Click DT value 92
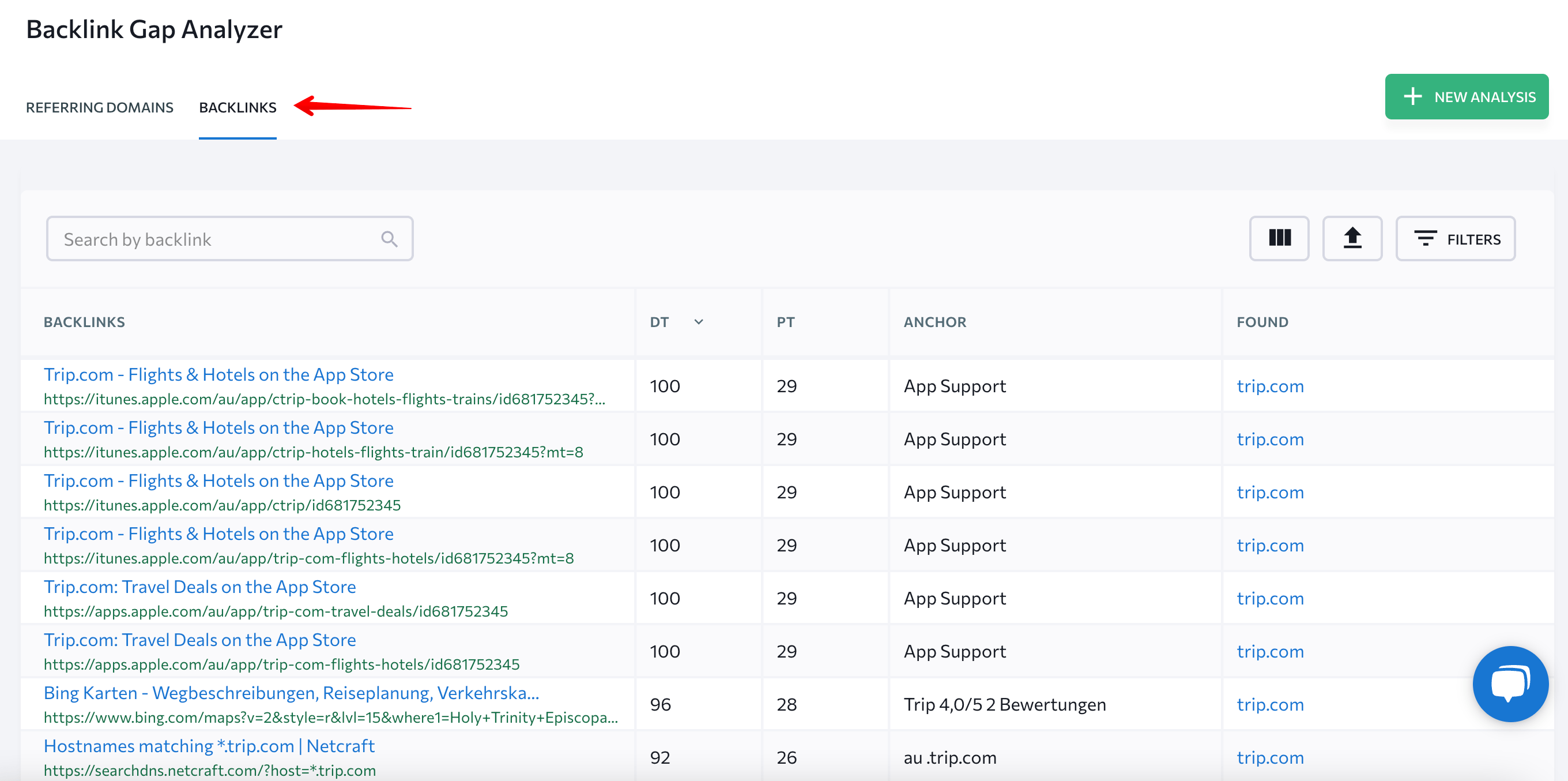The width and height of the screenshot is (1568, 781). (x=660, y=757)
